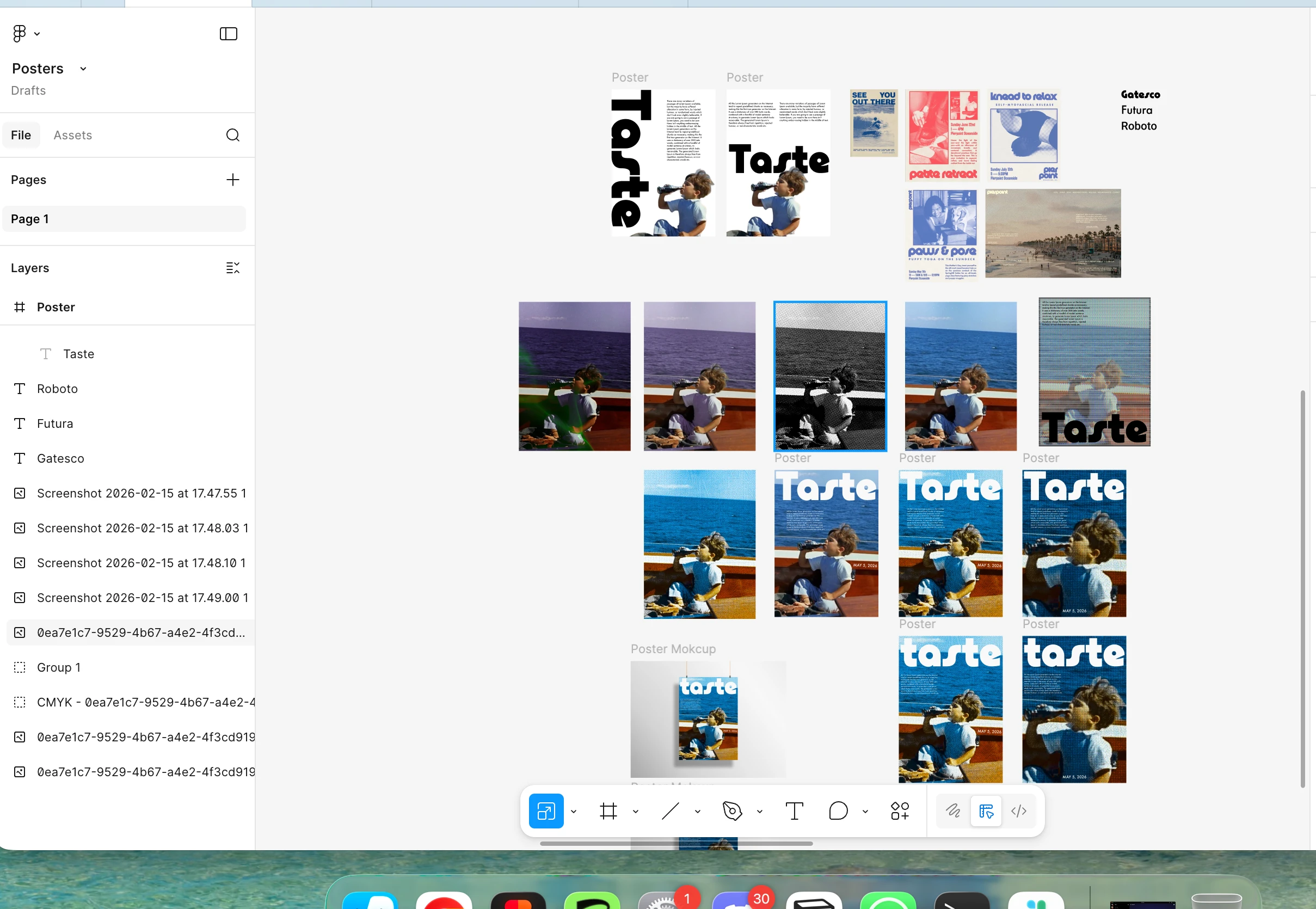Image resolution: width=1316 pixels, height=909 pixels.
Task: Select the black-and-white halftone boy image
Action: [829, 377]
